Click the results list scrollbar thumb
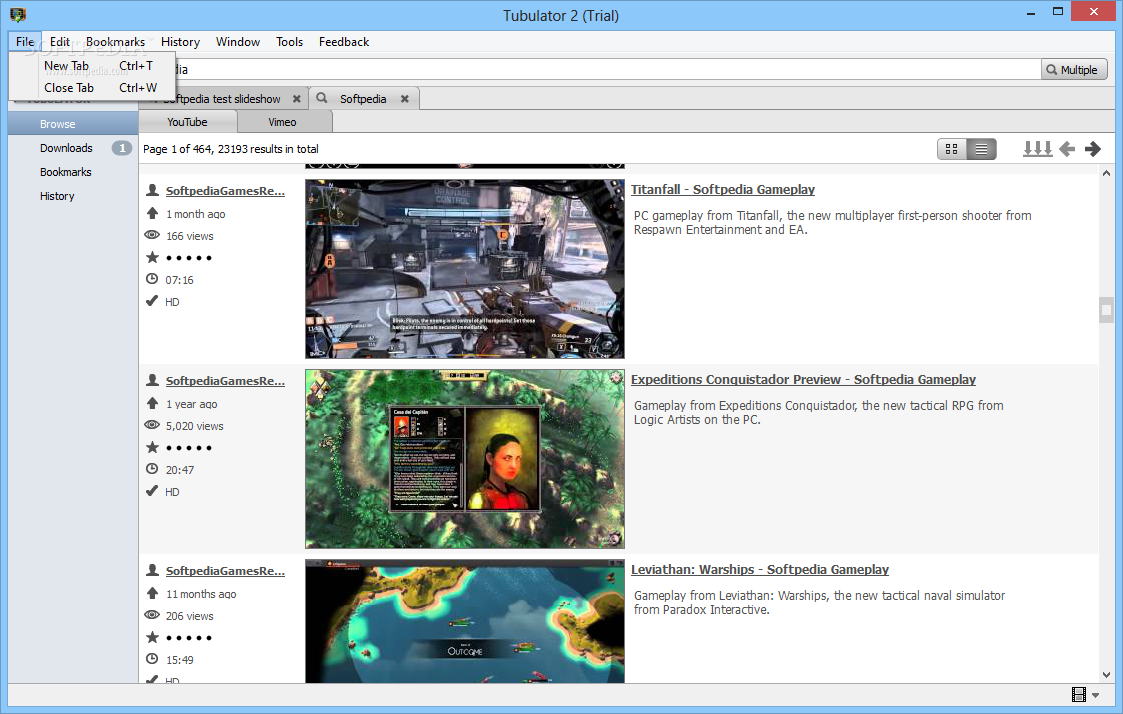Image resolution: width=1123 pixels, height=714 pixels. click(x=1107, y=310)
